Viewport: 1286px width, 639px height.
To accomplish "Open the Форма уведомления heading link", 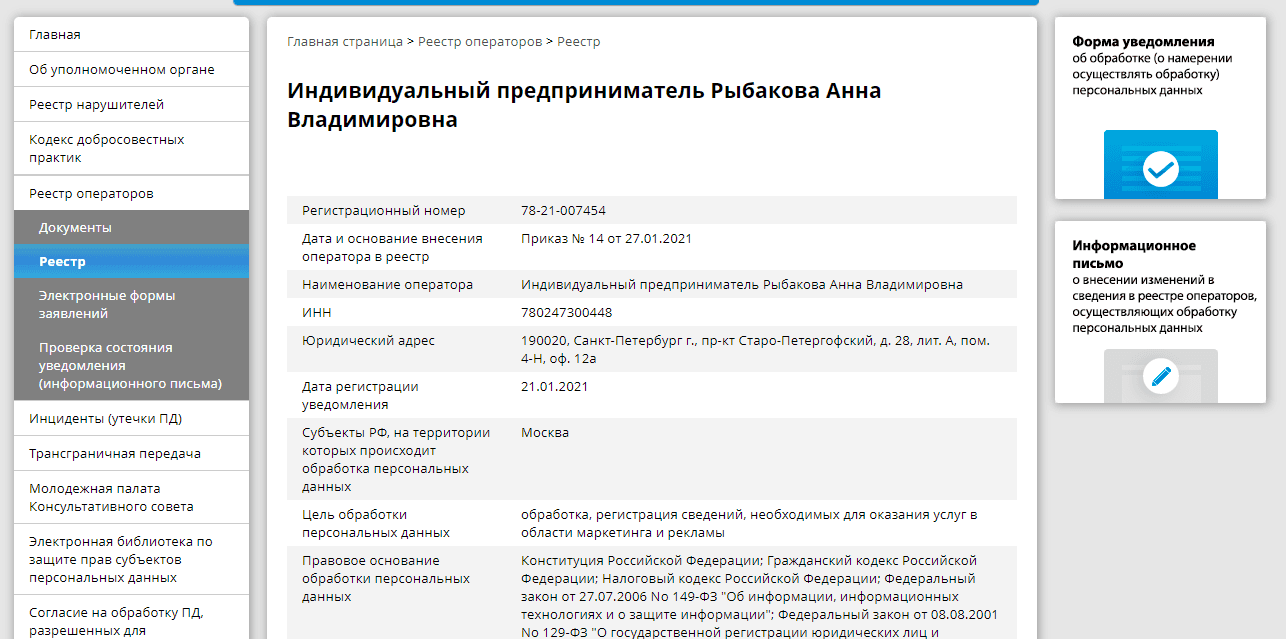I will pyautogui.click(x=1143, y=42).
